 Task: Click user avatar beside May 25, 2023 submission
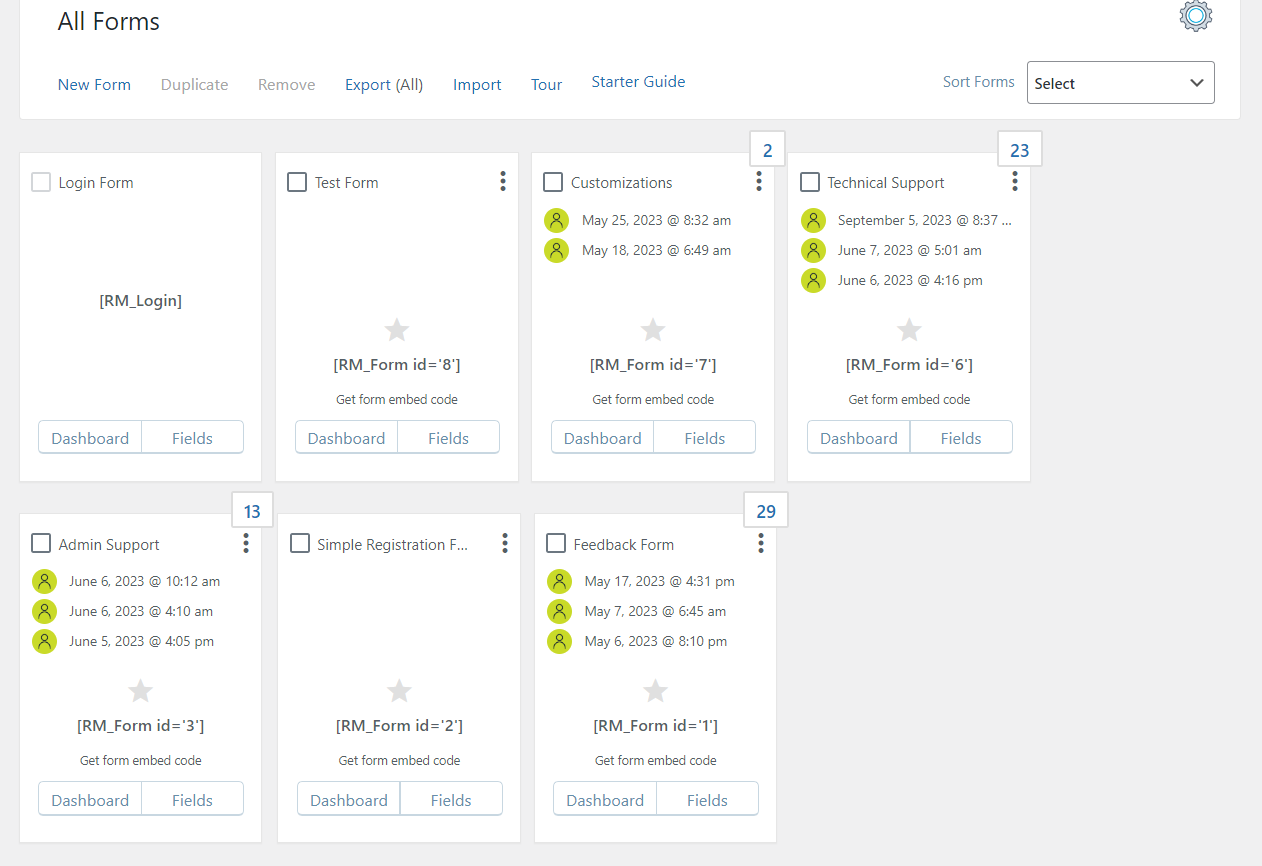click(x=557, y=220)
